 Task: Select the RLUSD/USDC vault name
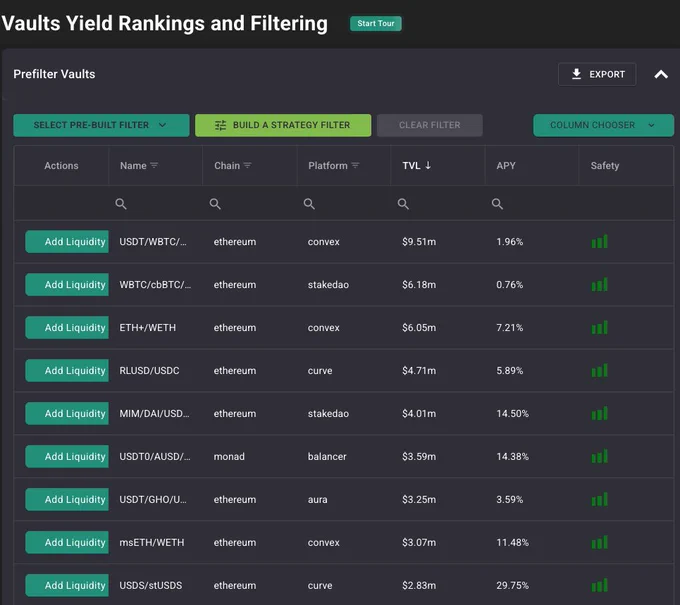point(149,370)
